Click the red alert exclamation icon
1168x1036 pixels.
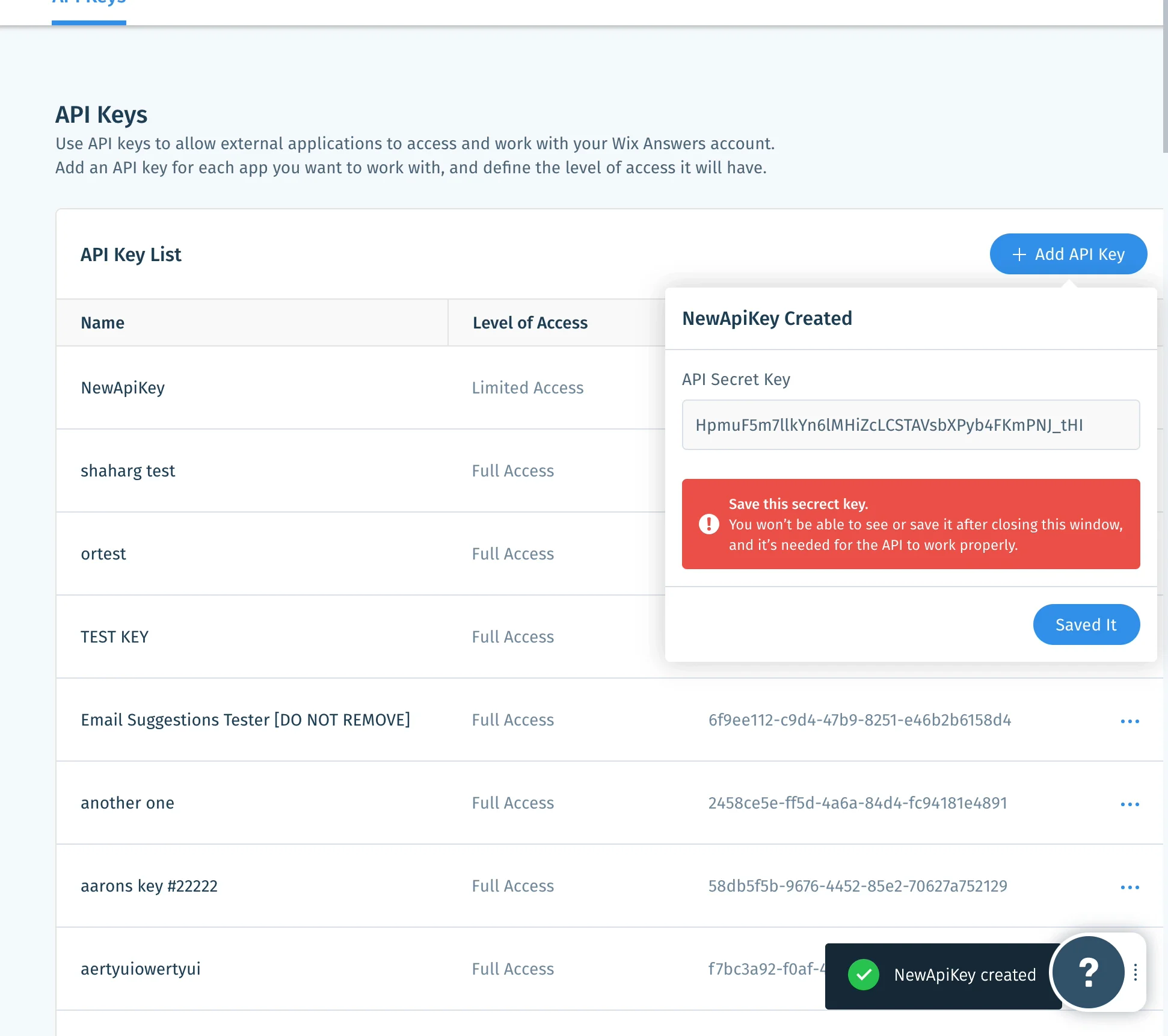click(708, 524)
